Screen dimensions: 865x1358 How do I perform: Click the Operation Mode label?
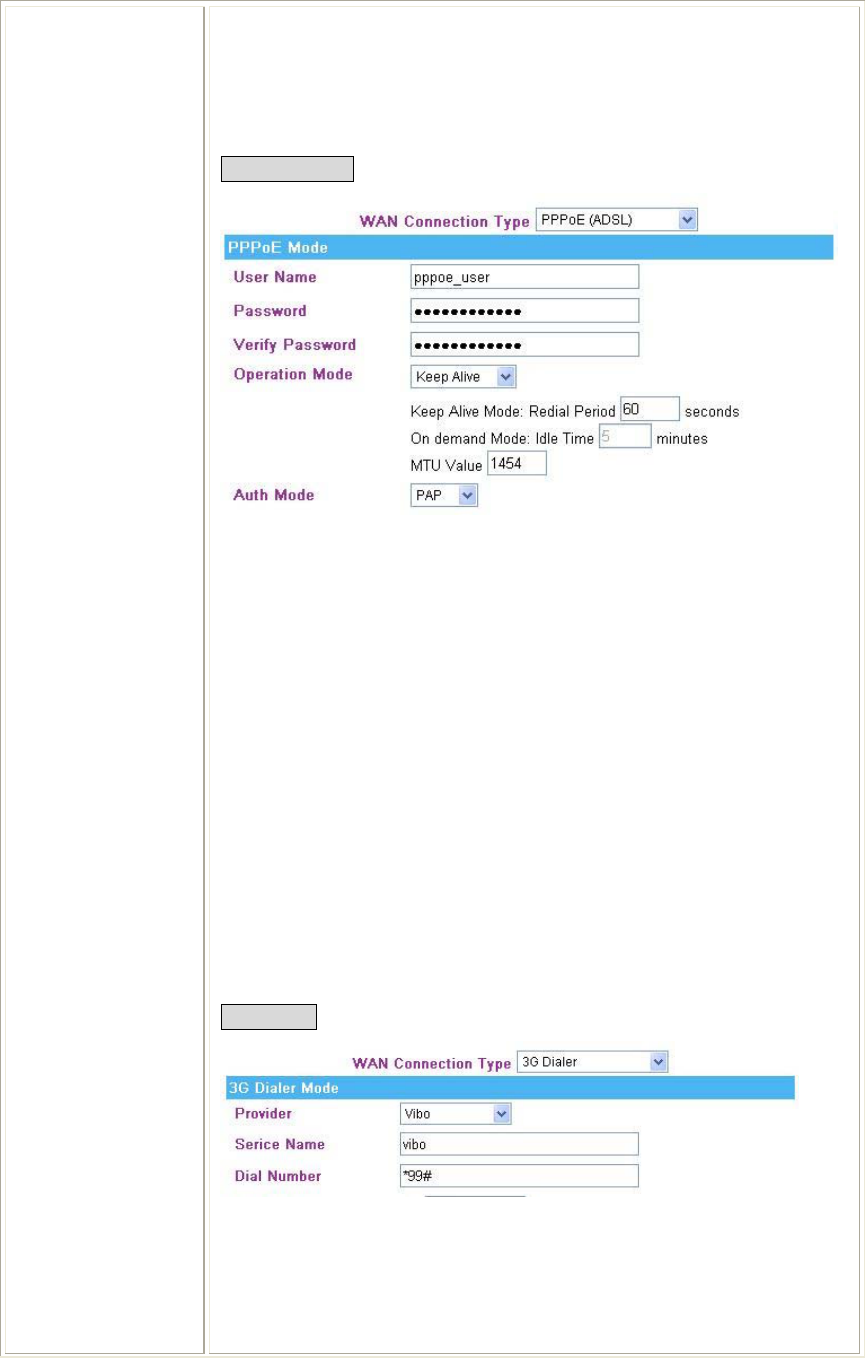293,374
